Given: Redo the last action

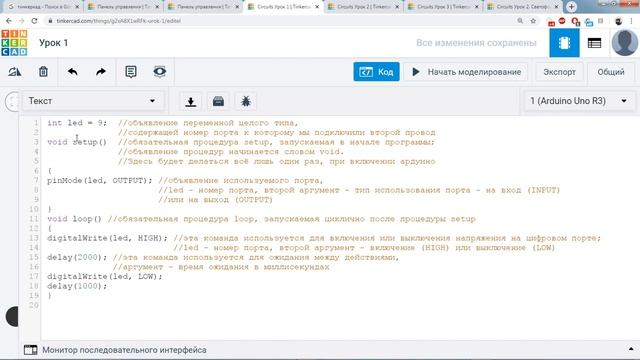Looking at the screenshot, I should pyautogui.click(x=101, y=72).
